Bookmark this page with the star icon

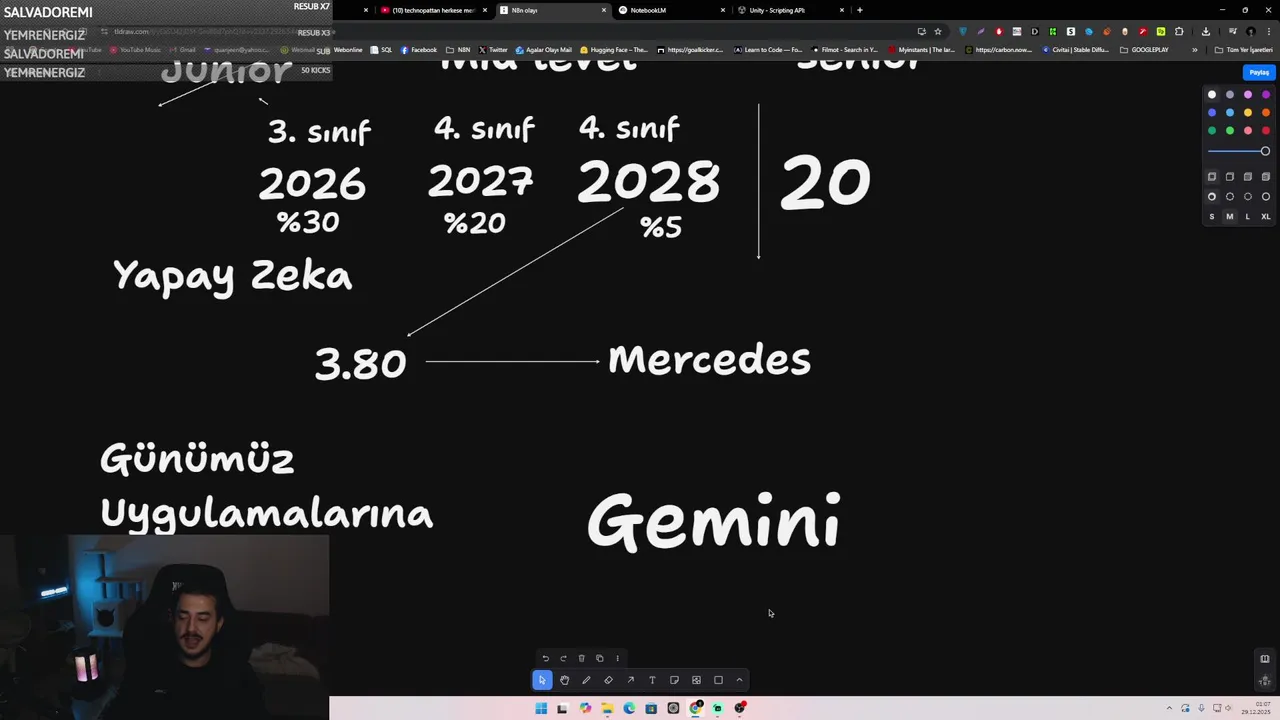[938, 31]
